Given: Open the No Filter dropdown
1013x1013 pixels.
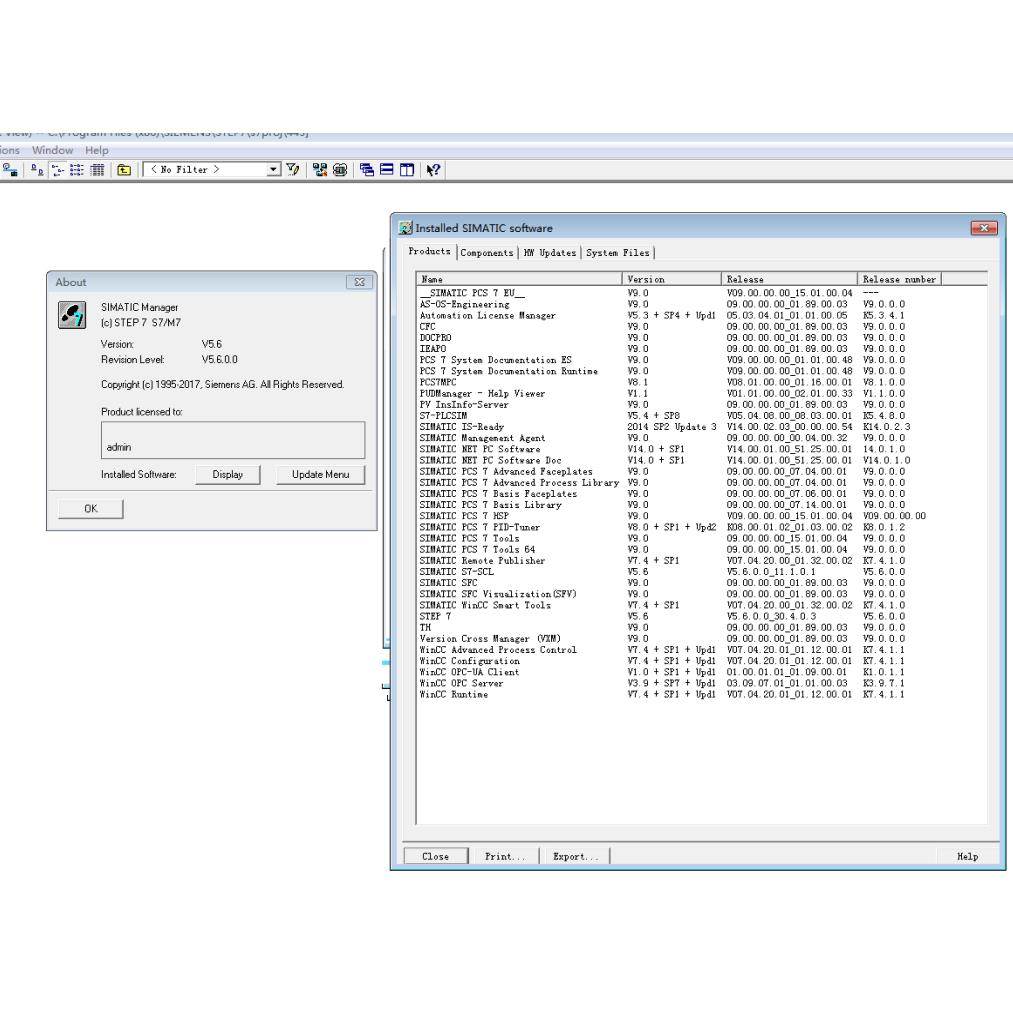Looking at the screenshot, I should [x=274, y=170].
